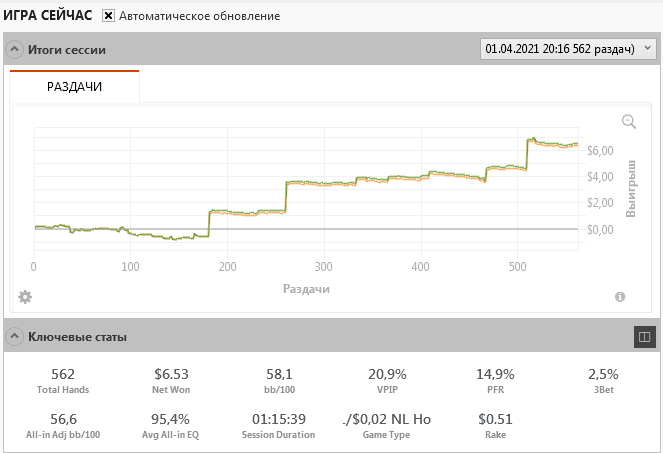Click the Total Hands 562 stat
This screenshot has width=663, height=453.
tap(63, 380)
